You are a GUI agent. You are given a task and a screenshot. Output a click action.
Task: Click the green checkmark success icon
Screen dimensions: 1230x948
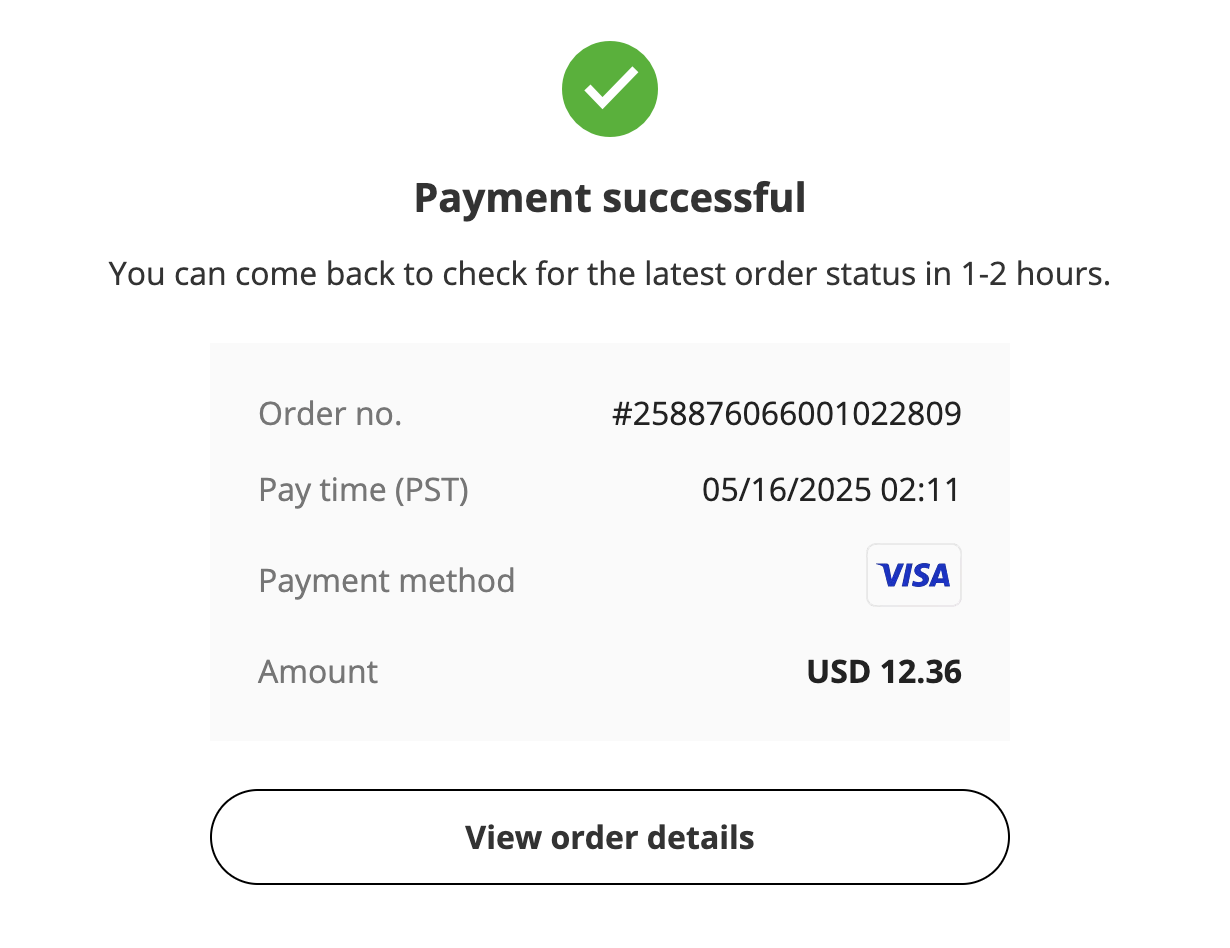coord(610,90)
